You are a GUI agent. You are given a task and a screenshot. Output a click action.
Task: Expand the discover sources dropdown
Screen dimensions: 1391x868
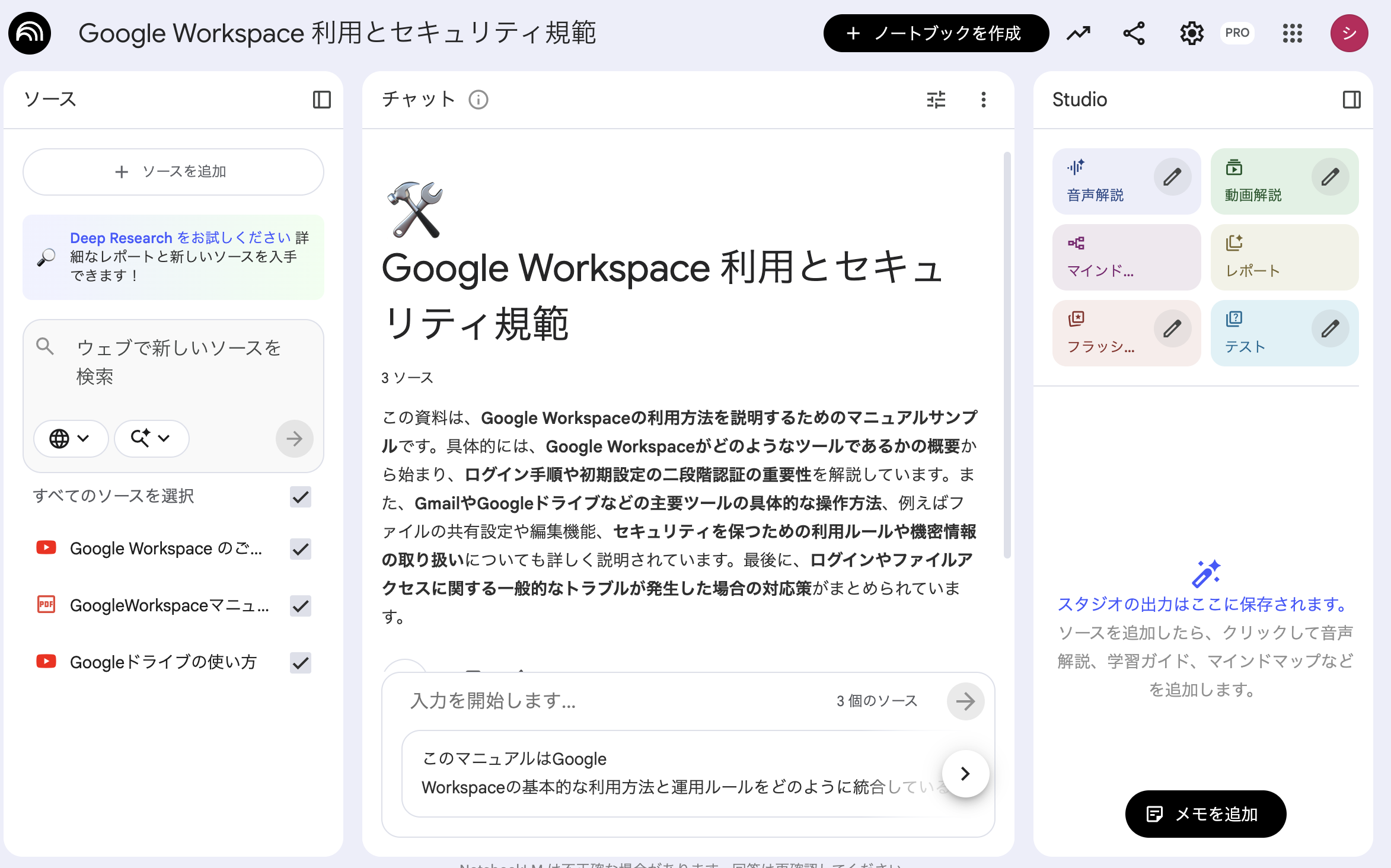coord(151,439)
